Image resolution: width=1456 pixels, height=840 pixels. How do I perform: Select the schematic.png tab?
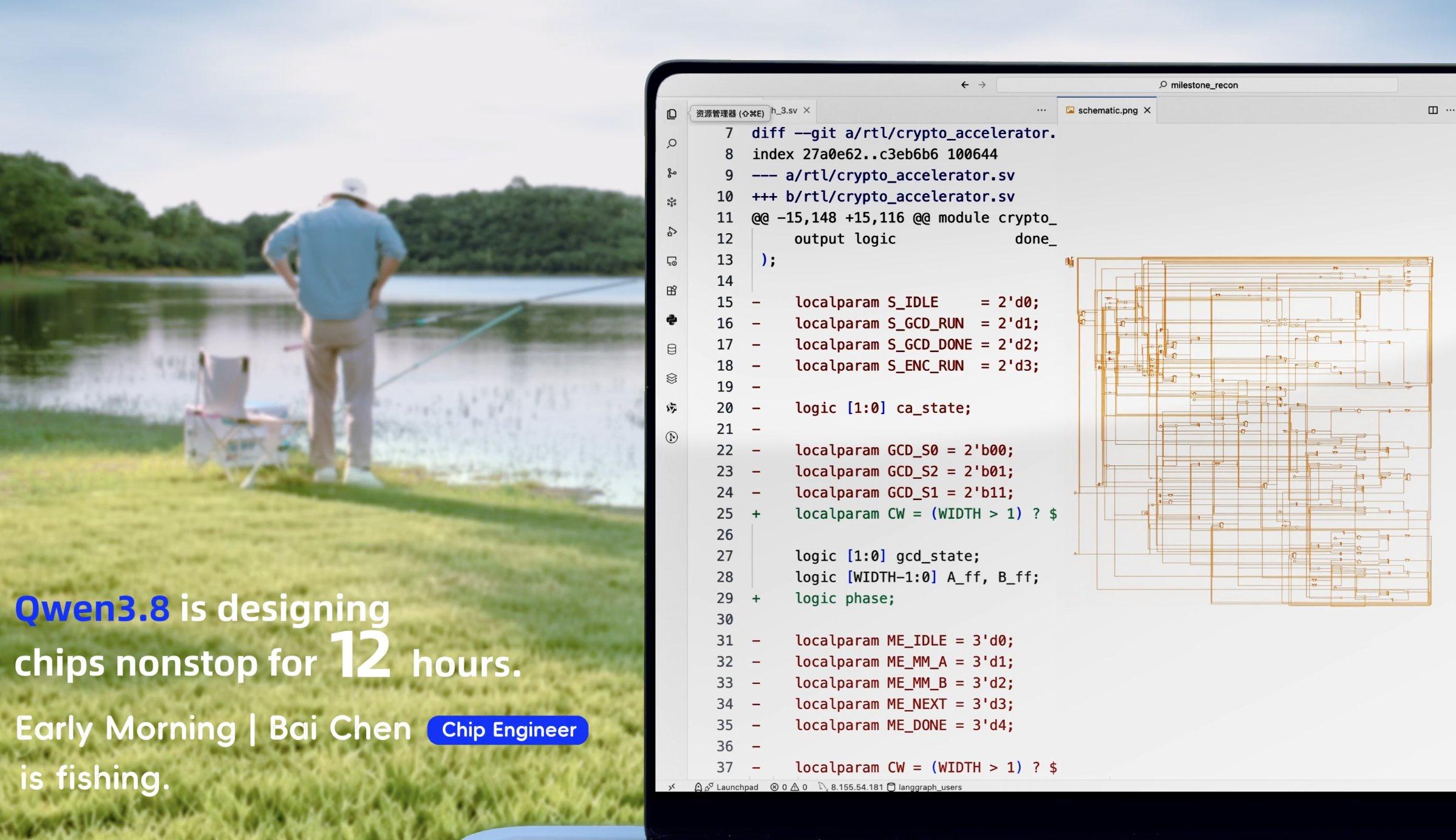click(1107, 110)
